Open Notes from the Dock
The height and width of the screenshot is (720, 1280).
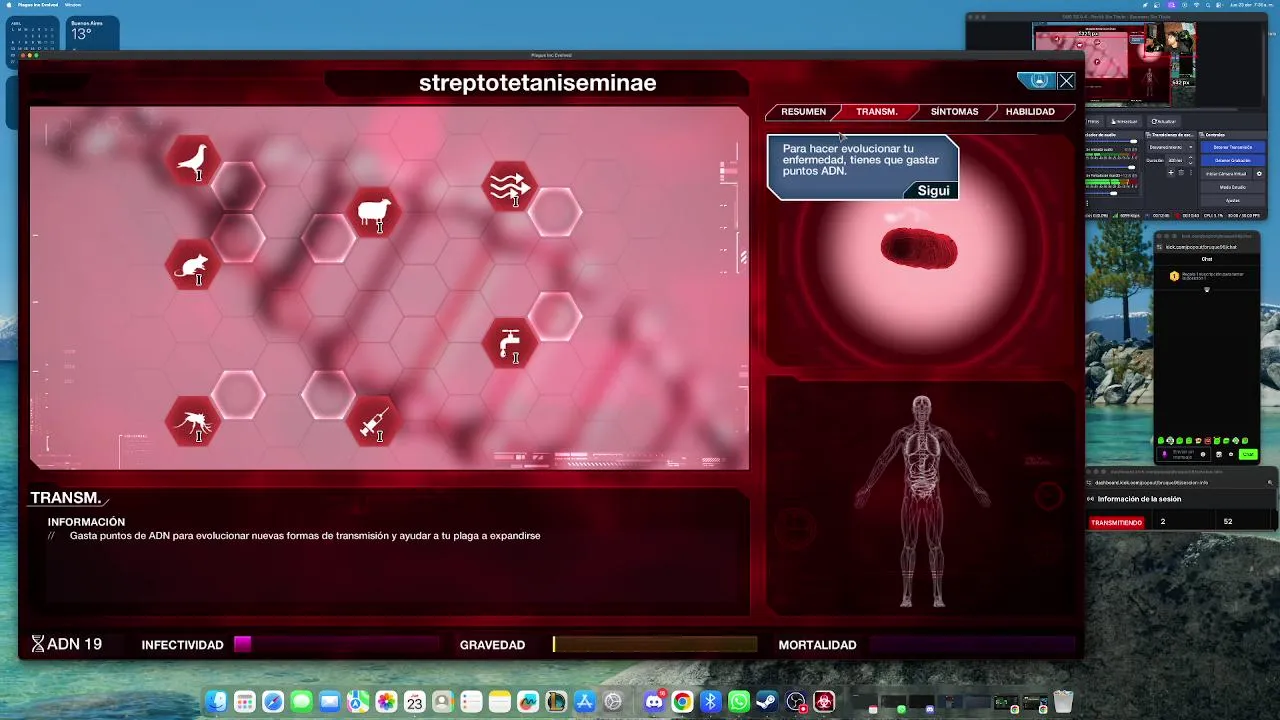(500, 702)
